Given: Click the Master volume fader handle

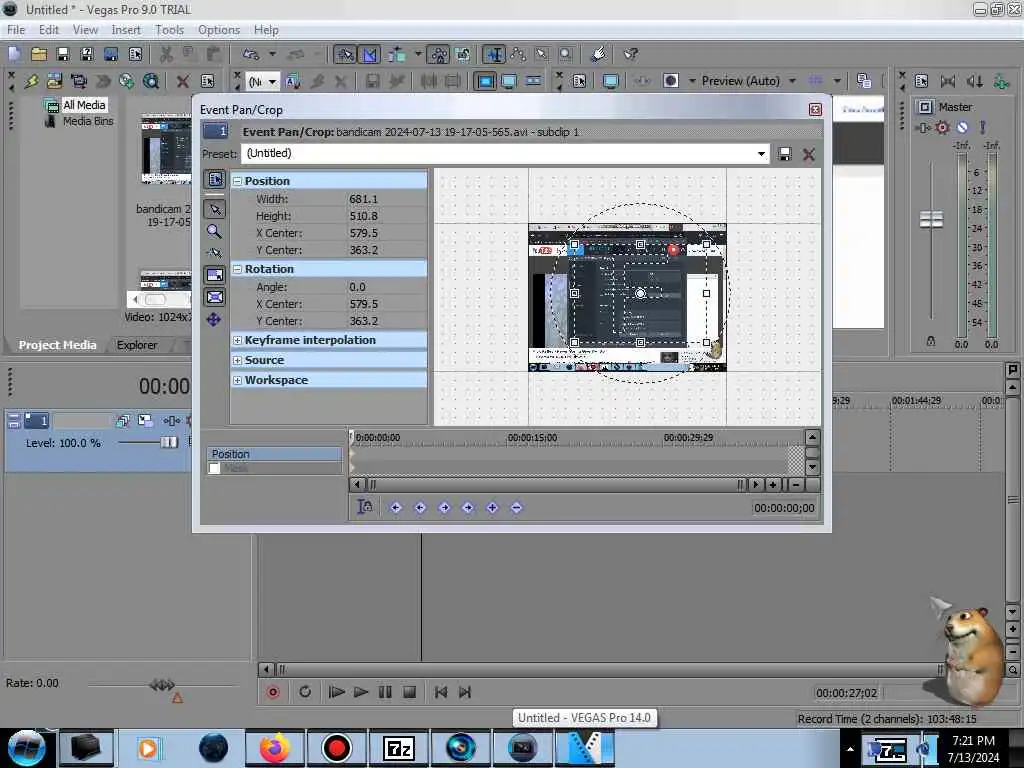Looking at the screenshot, I should click(x=931, y=219).
